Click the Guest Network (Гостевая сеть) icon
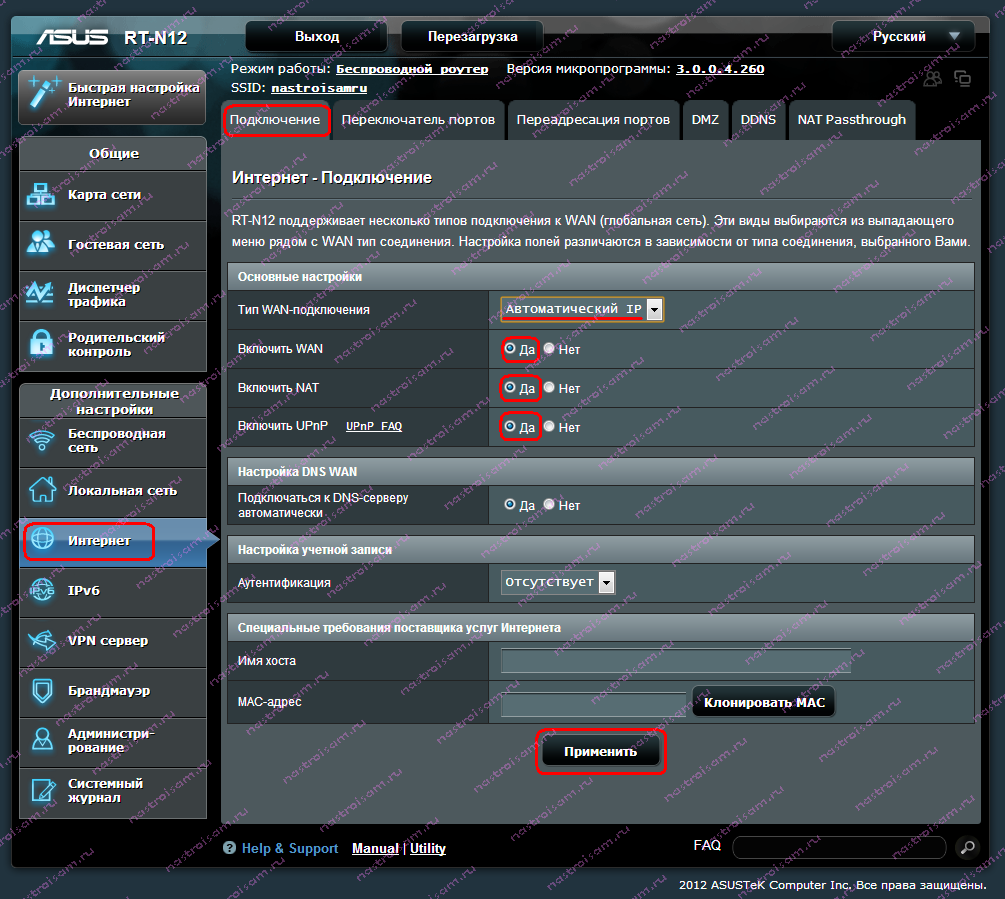The image size is (1005, 899). [x=41, y=244]
